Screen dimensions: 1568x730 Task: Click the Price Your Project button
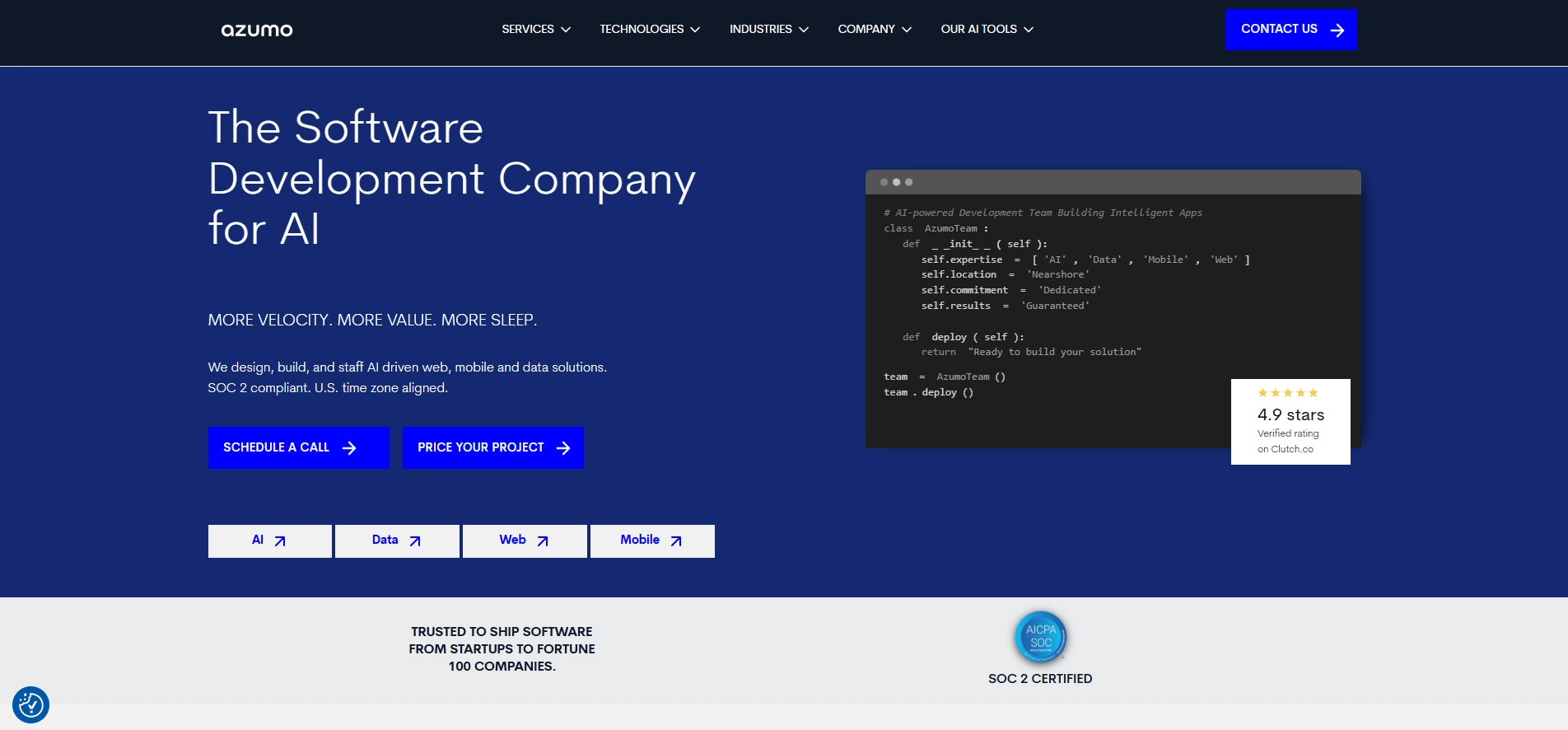coord(493,447)
